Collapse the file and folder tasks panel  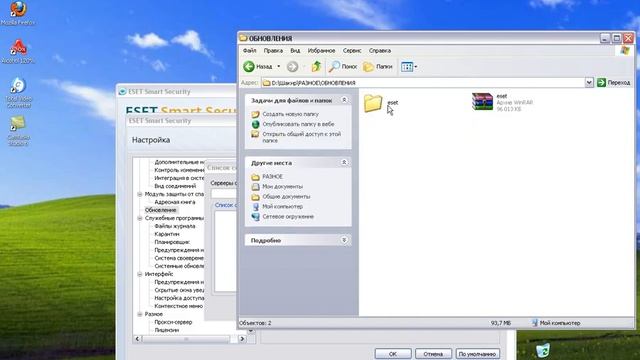point(344,100)
